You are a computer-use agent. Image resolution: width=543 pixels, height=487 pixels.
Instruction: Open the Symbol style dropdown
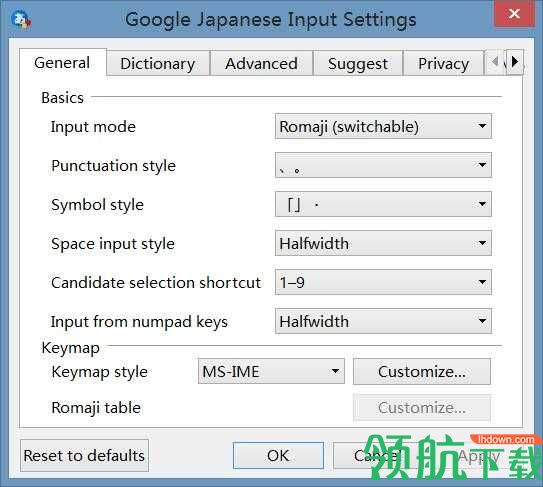pos(383,204)
